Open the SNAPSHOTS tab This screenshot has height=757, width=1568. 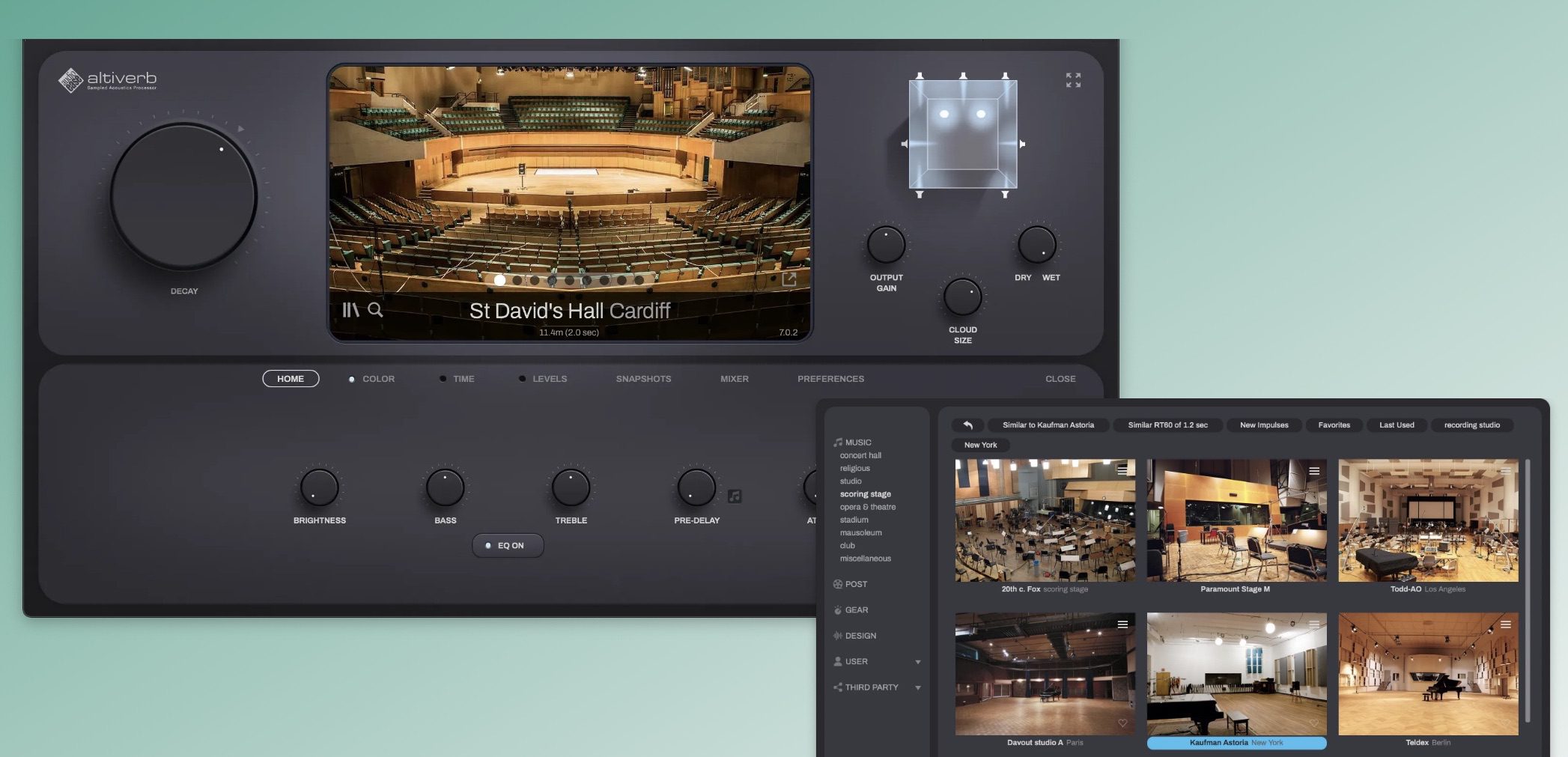tap(643, 379)
